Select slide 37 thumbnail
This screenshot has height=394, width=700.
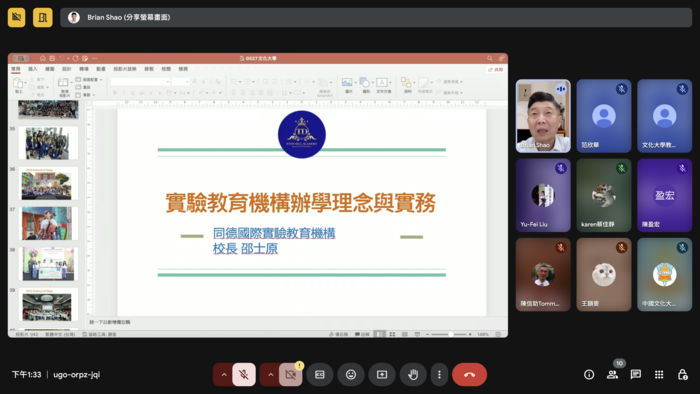click(48, 224)
